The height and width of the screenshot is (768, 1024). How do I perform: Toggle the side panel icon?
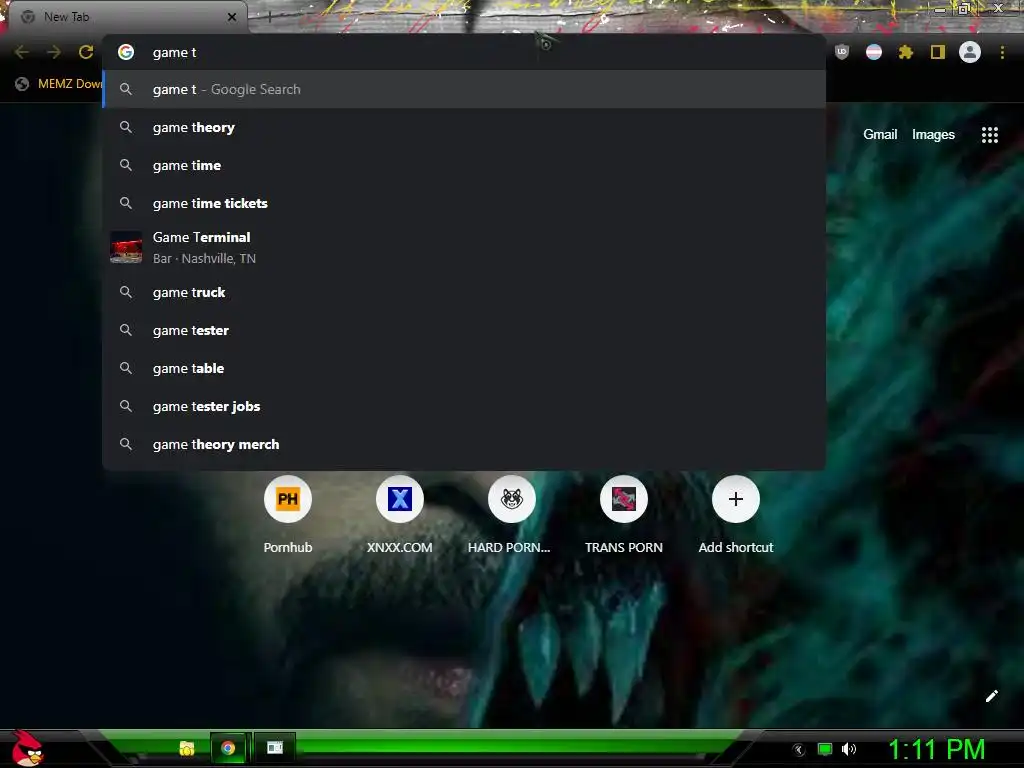[938, 52]
